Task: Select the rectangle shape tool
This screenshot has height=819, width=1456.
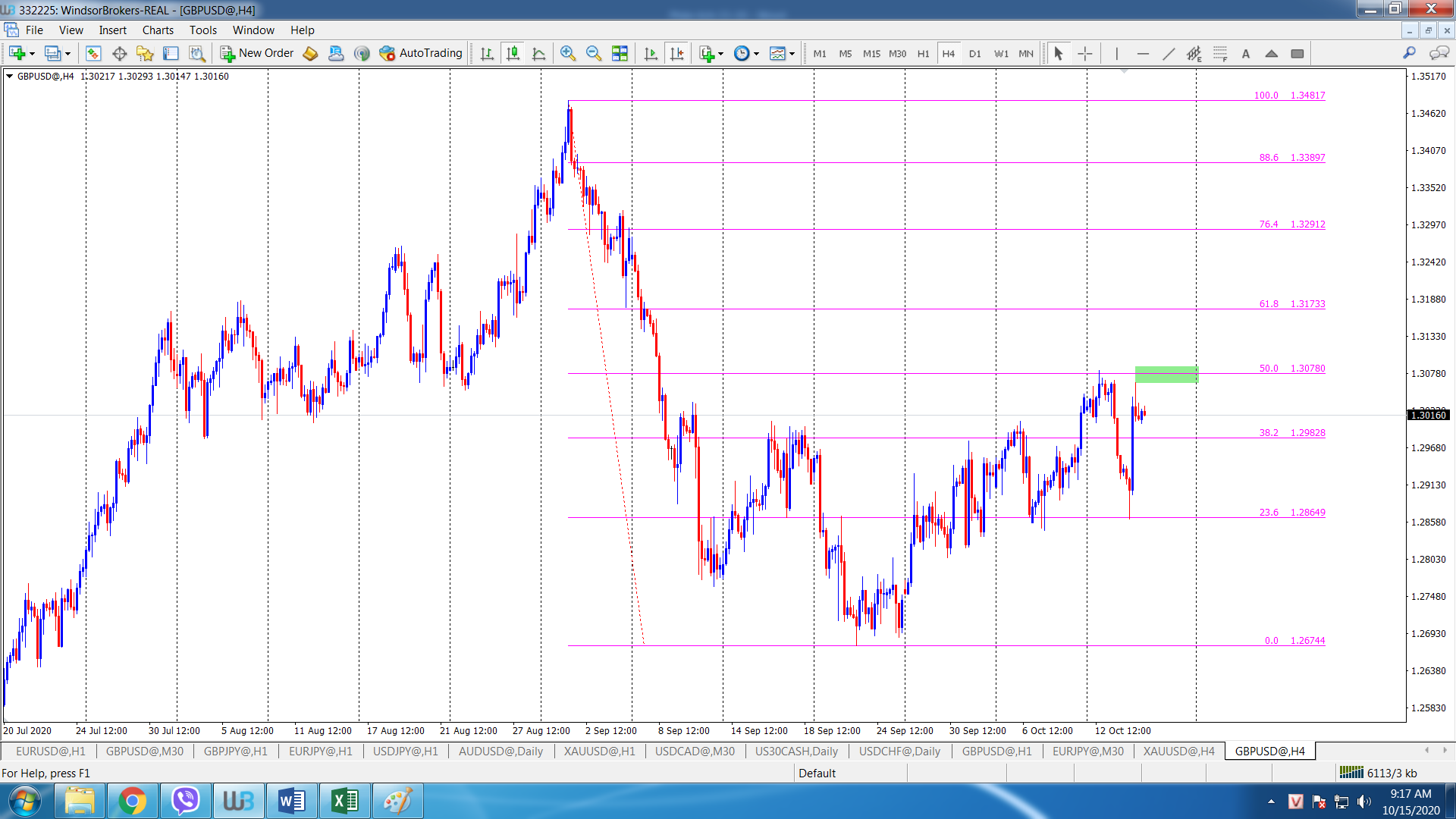Action: coord(1298,53)
